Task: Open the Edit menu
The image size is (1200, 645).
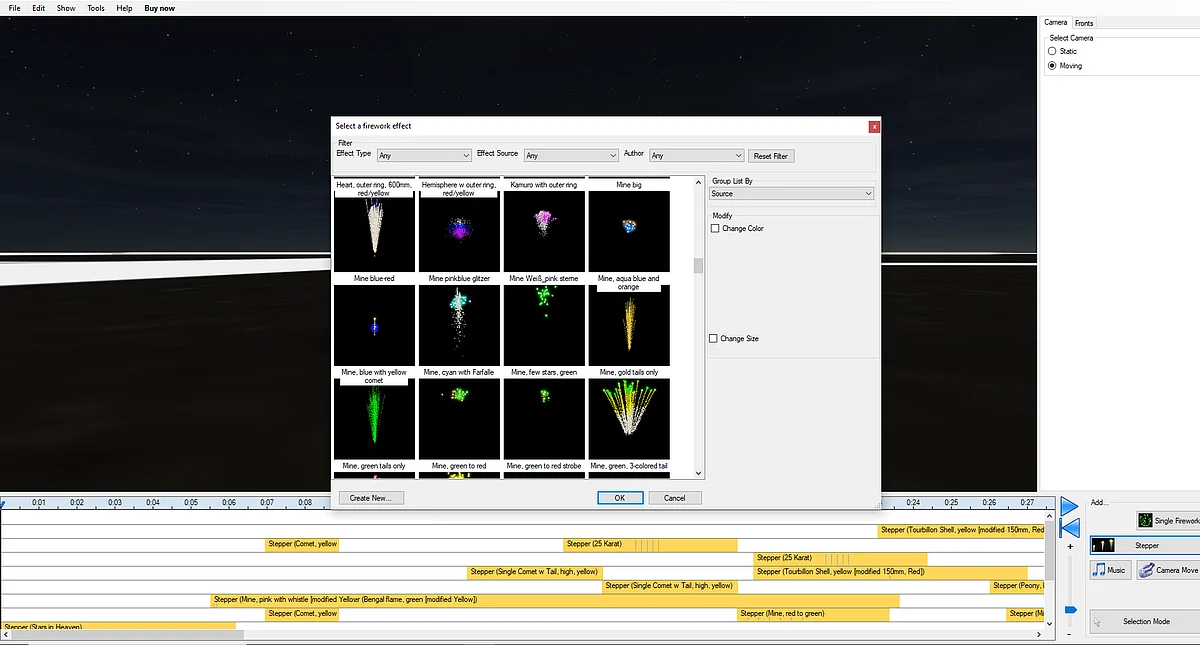Action: pyautogui.click(x=38, y=8)
